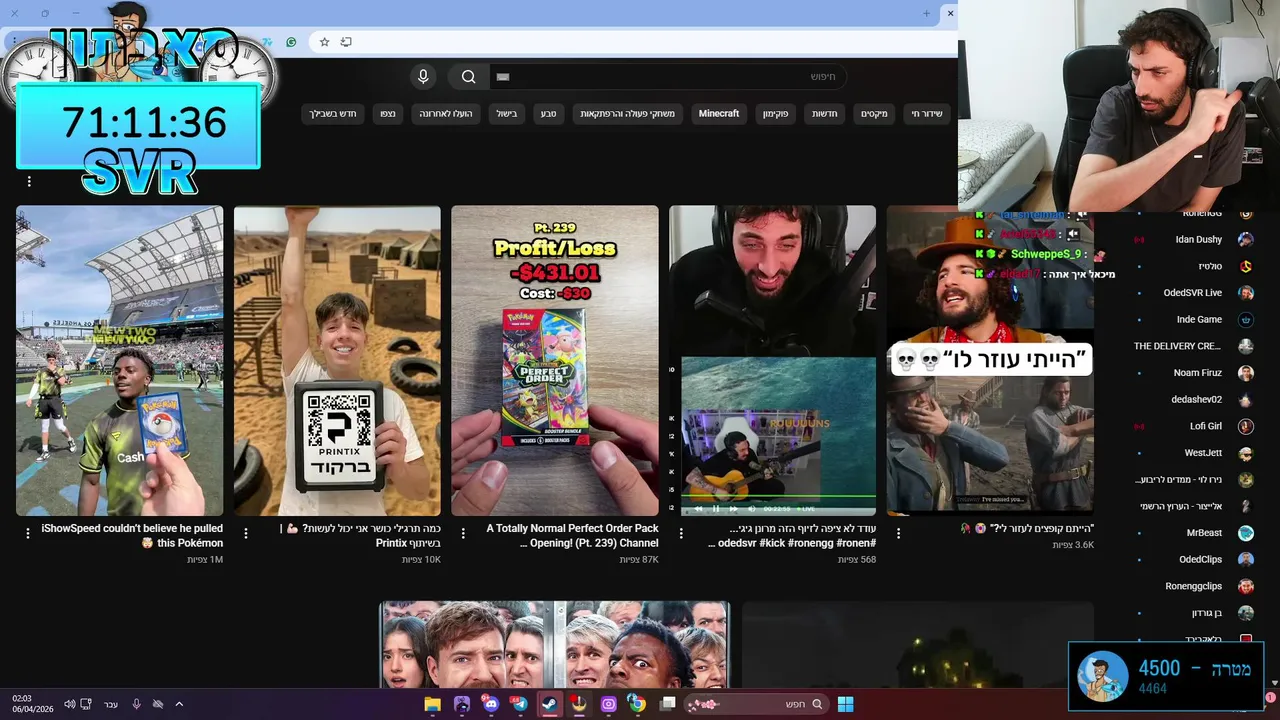Select the פוקימון filter chip
Image resolution: width=1280 pixels, height=720 pixels.
point(776,114)
